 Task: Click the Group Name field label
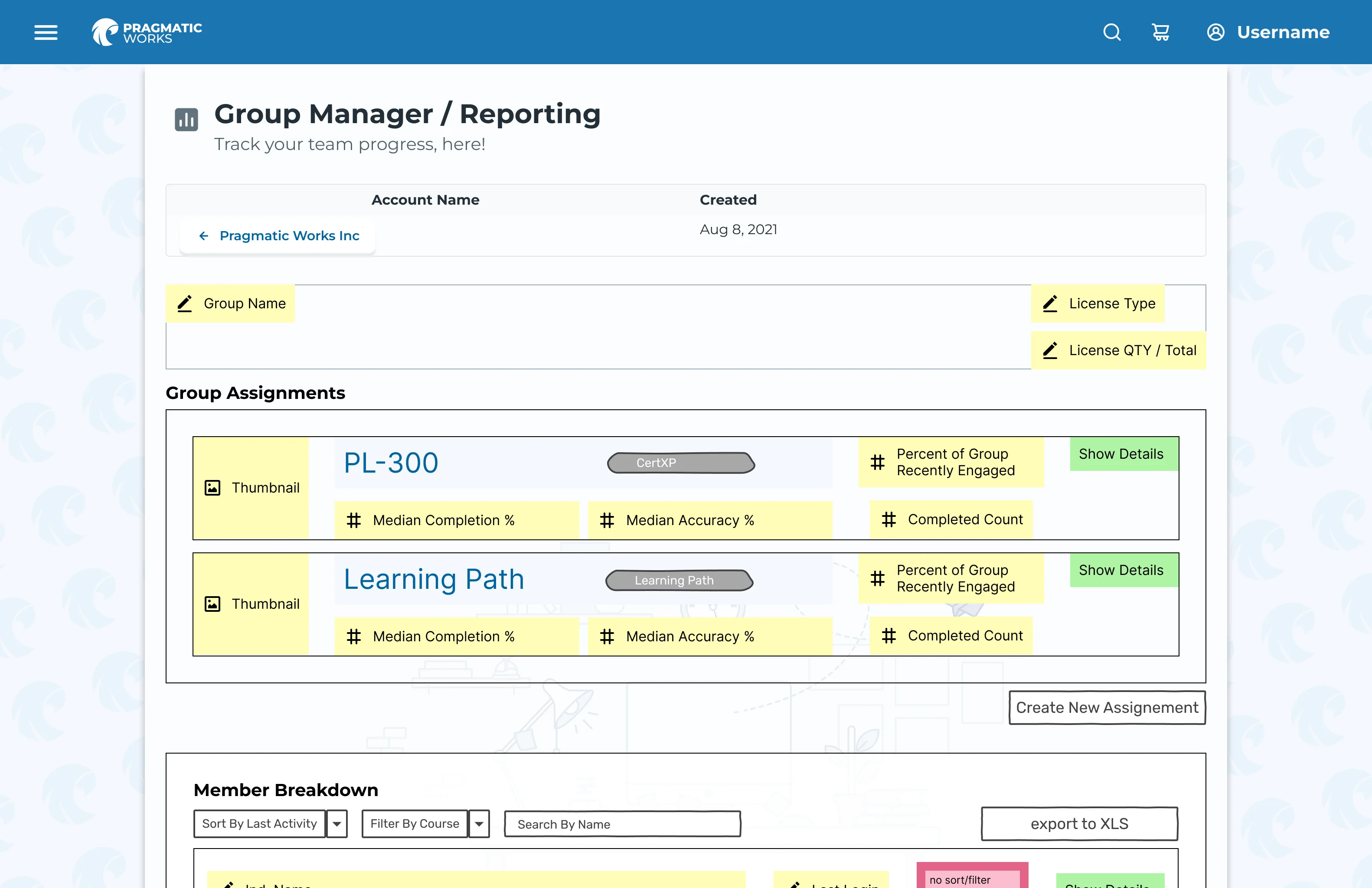(x=245, y=304)
